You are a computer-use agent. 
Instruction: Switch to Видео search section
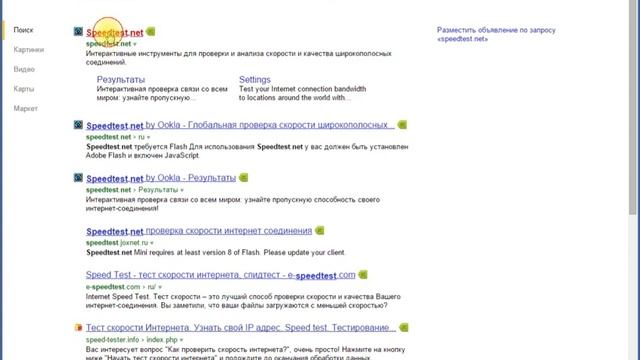(24, 69)
